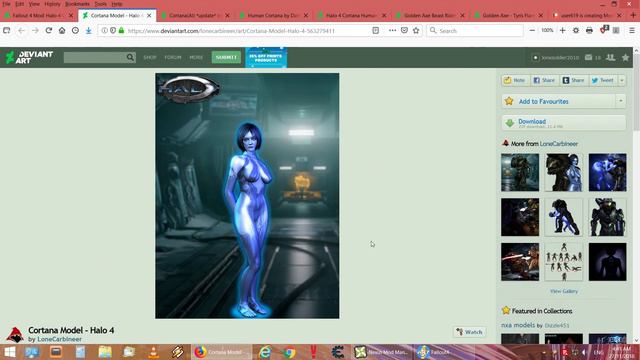Click the Download button
This screenshot has width=640, height=360.
(x=564, y=122)
